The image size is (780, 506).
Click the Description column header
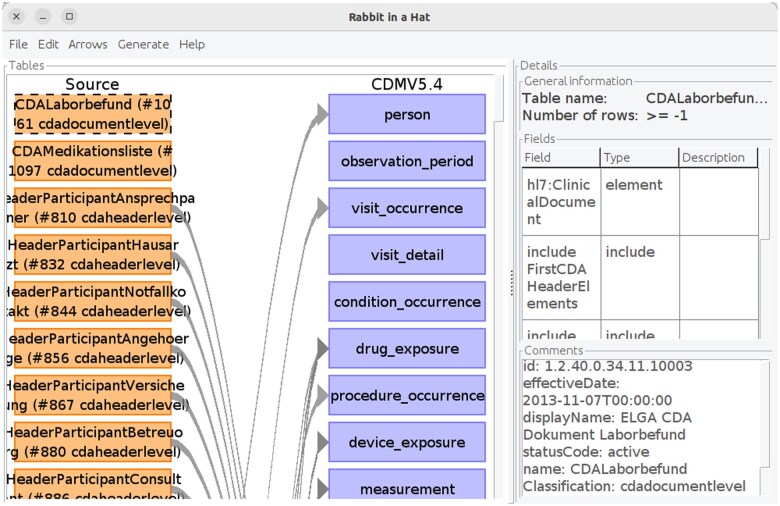pyautogui.click(x=718, y=157)
